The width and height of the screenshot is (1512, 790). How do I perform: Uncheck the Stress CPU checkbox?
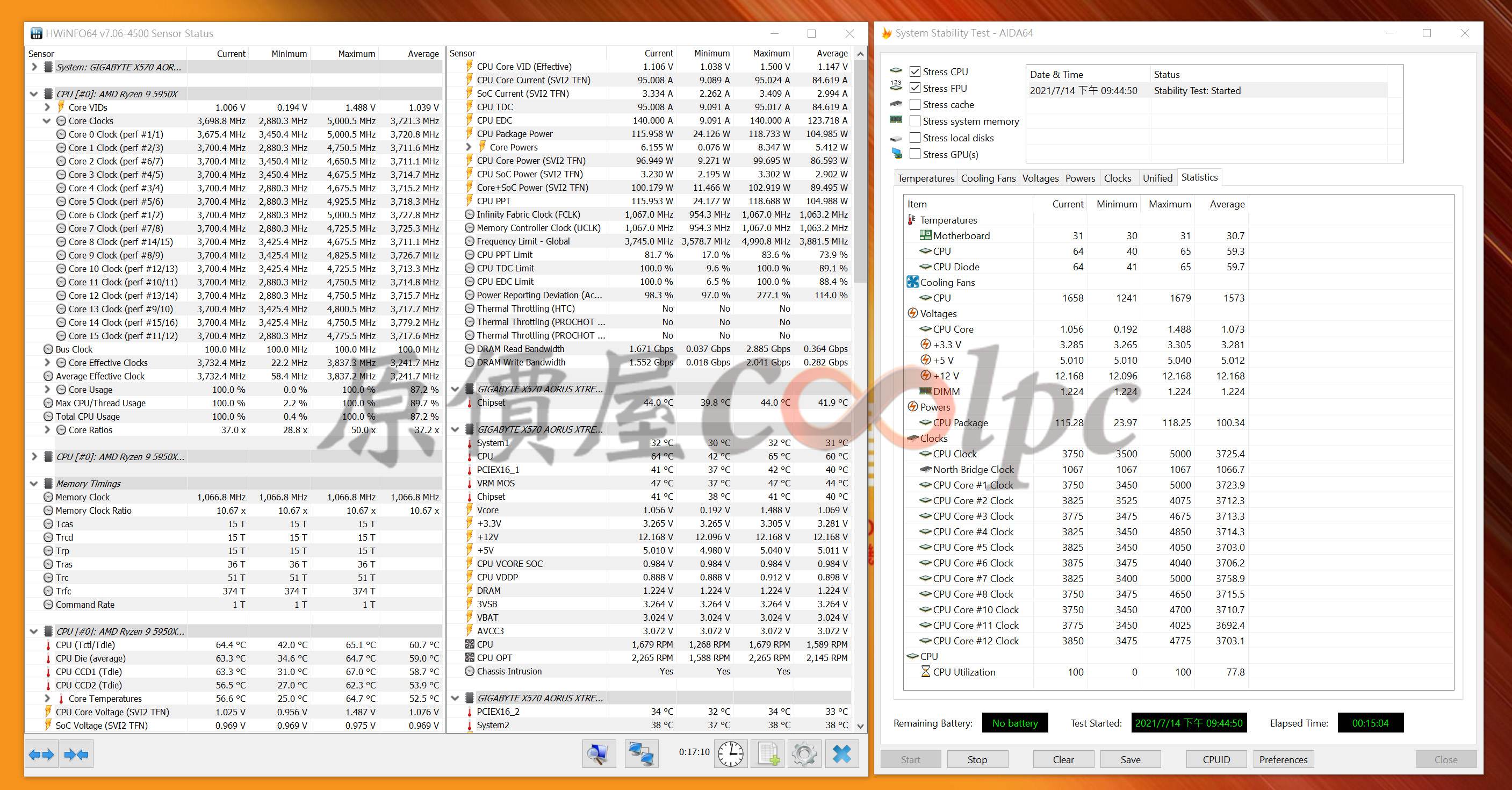point(915,71)
